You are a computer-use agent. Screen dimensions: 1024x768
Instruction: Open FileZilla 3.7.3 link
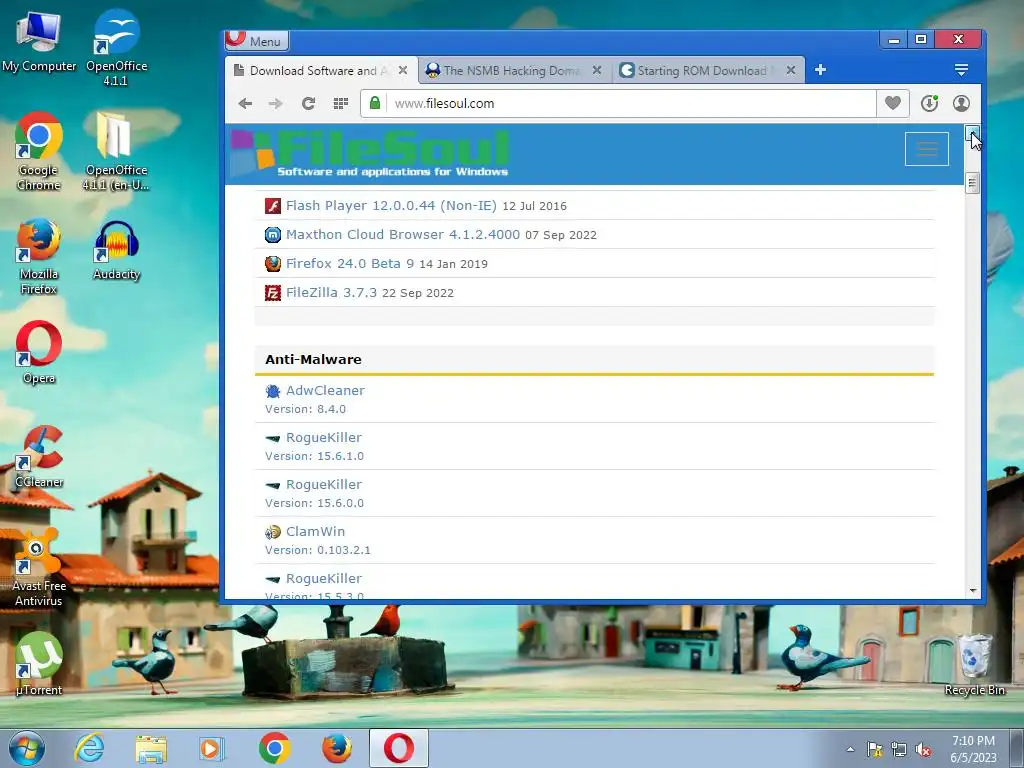[x=331, y=292]
